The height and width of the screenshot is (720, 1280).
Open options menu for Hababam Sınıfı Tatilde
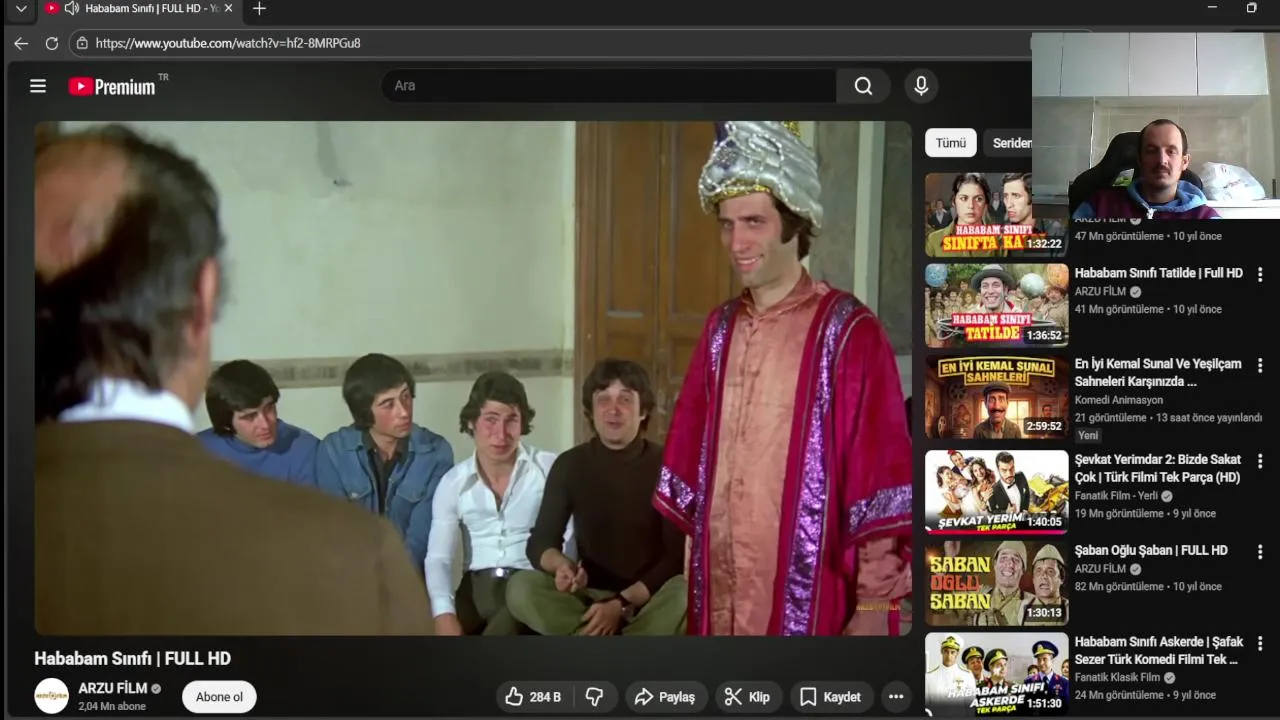(1260, 274)
